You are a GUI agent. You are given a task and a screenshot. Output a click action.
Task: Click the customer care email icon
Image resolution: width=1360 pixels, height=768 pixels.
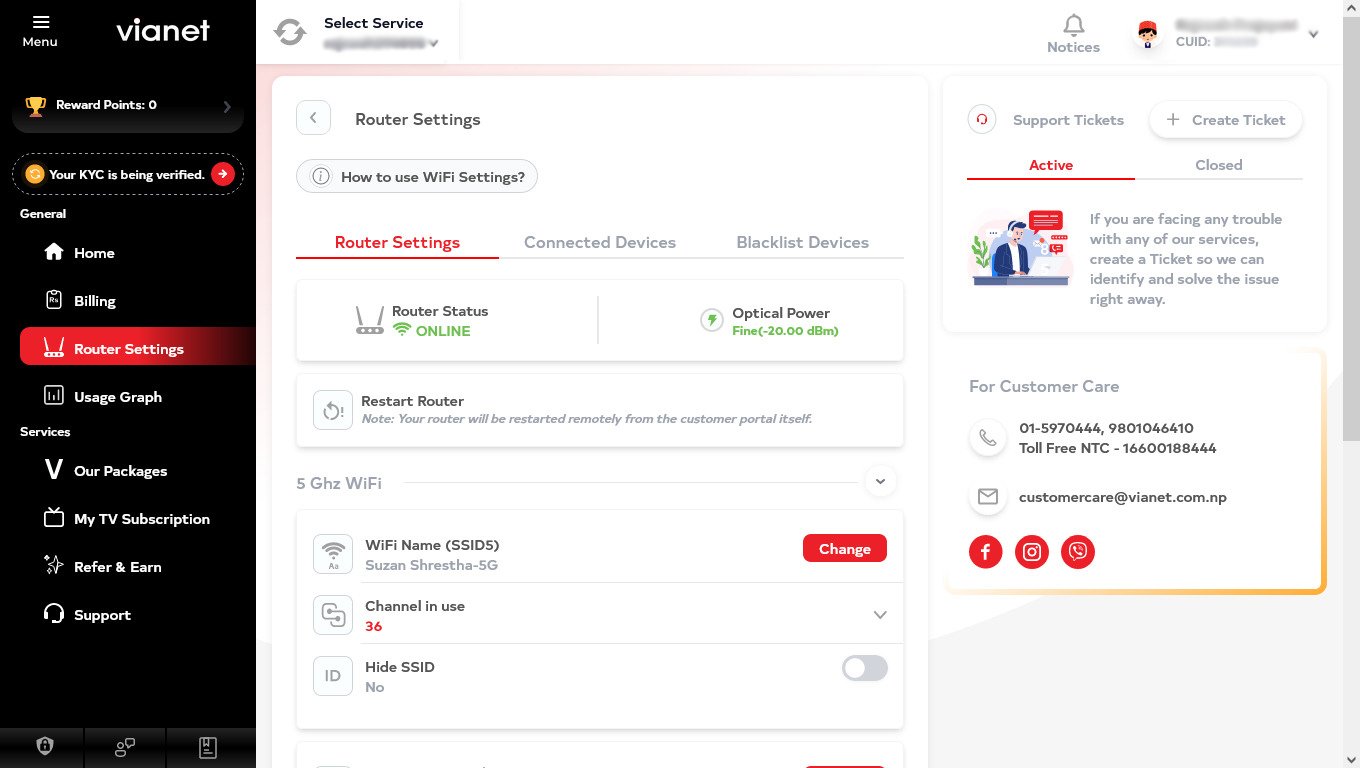(x=988, y=497)
